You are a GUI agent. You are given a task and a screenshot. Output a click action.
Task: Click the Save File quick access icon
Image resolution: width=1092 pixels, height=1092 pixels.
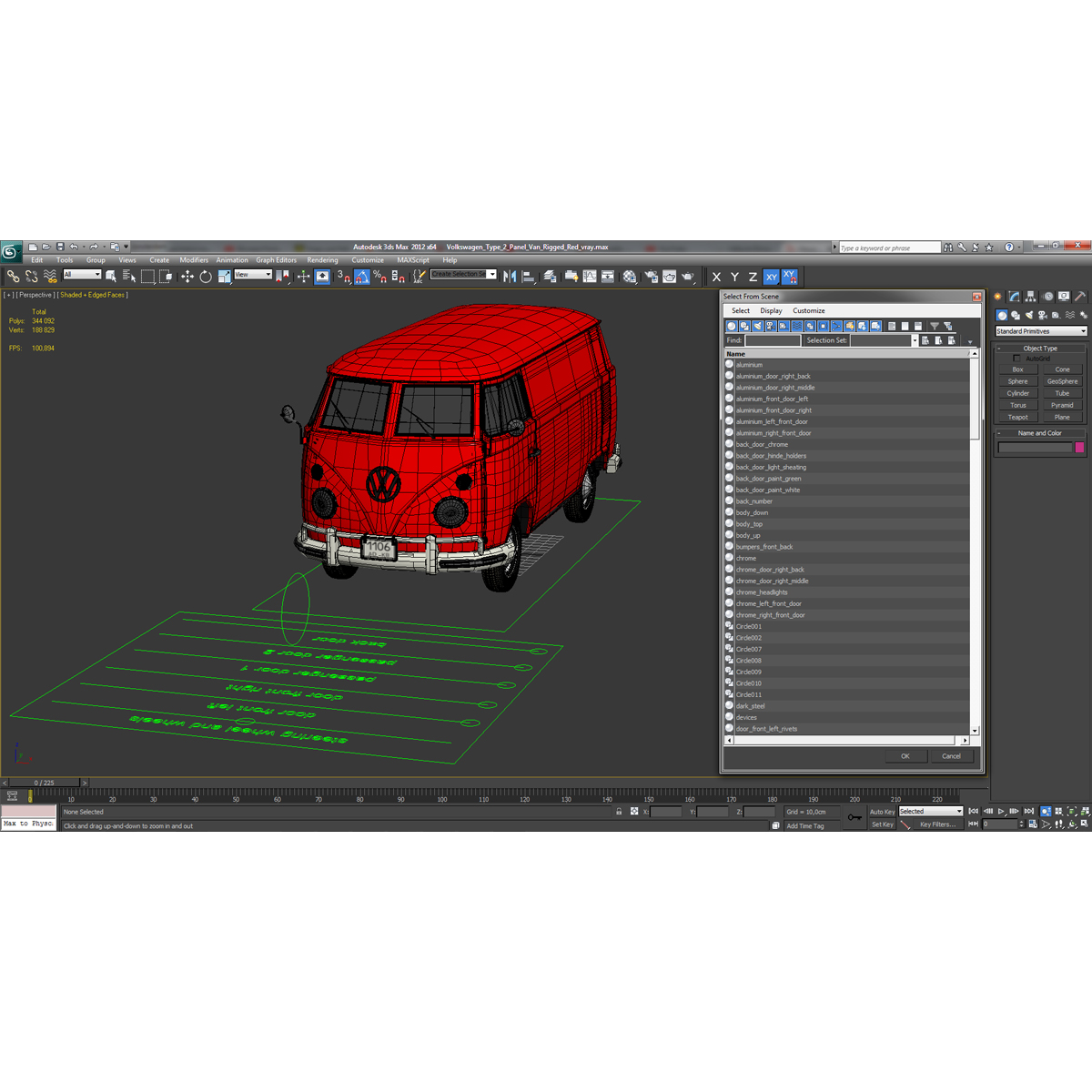(60, 247)
